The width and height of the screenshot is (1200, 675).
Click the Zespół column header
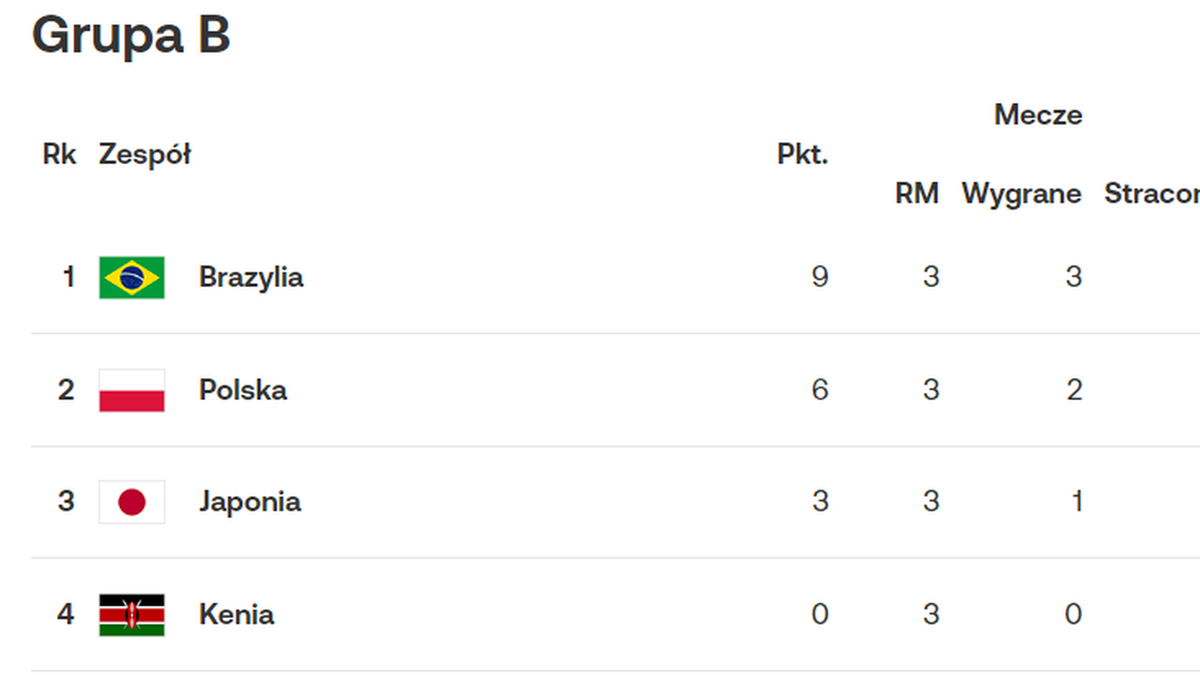coord(145,155)
